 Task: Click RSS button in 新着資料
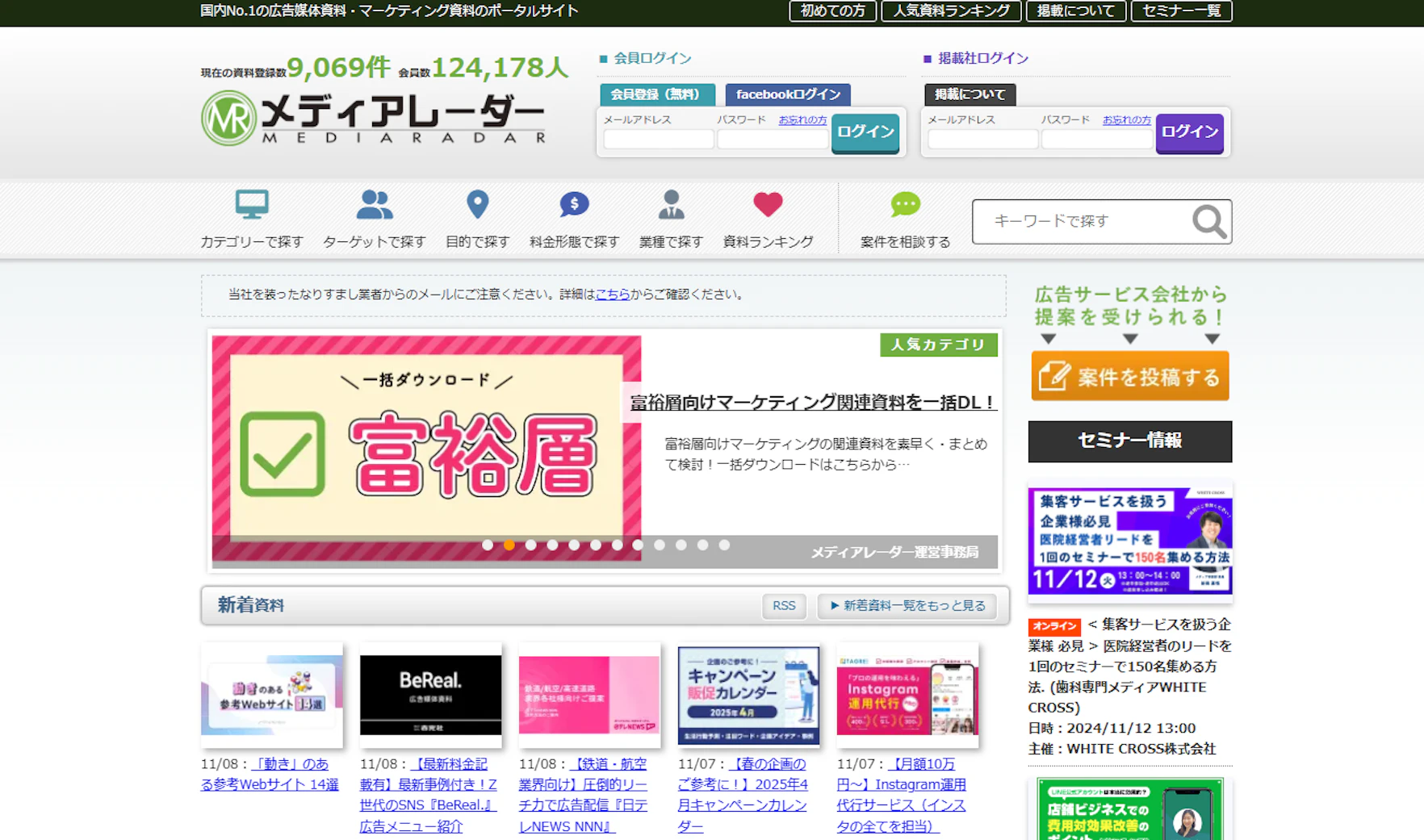[784, 606]
